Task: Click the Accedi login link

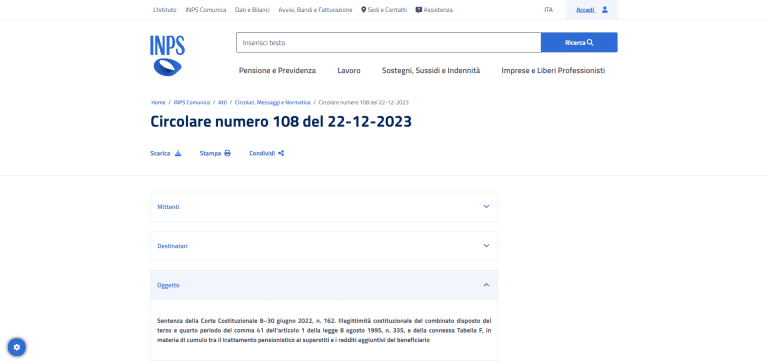Action: pyautogui.click(x=585, y=10)
